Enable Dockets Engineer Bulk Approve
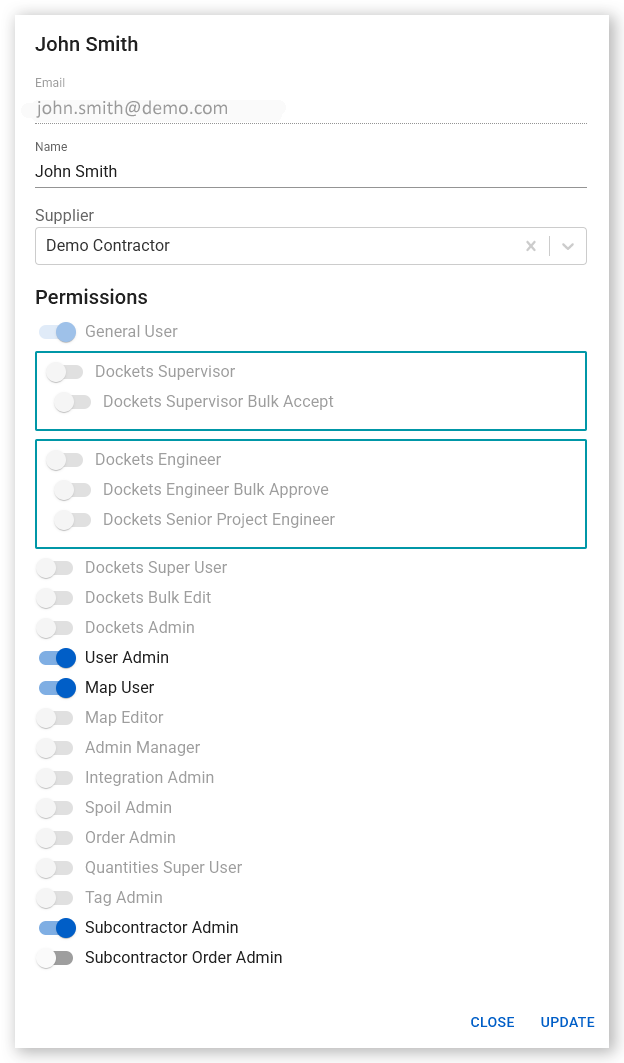This screenshot has height=1063, width=624. (x=73, y=489)
